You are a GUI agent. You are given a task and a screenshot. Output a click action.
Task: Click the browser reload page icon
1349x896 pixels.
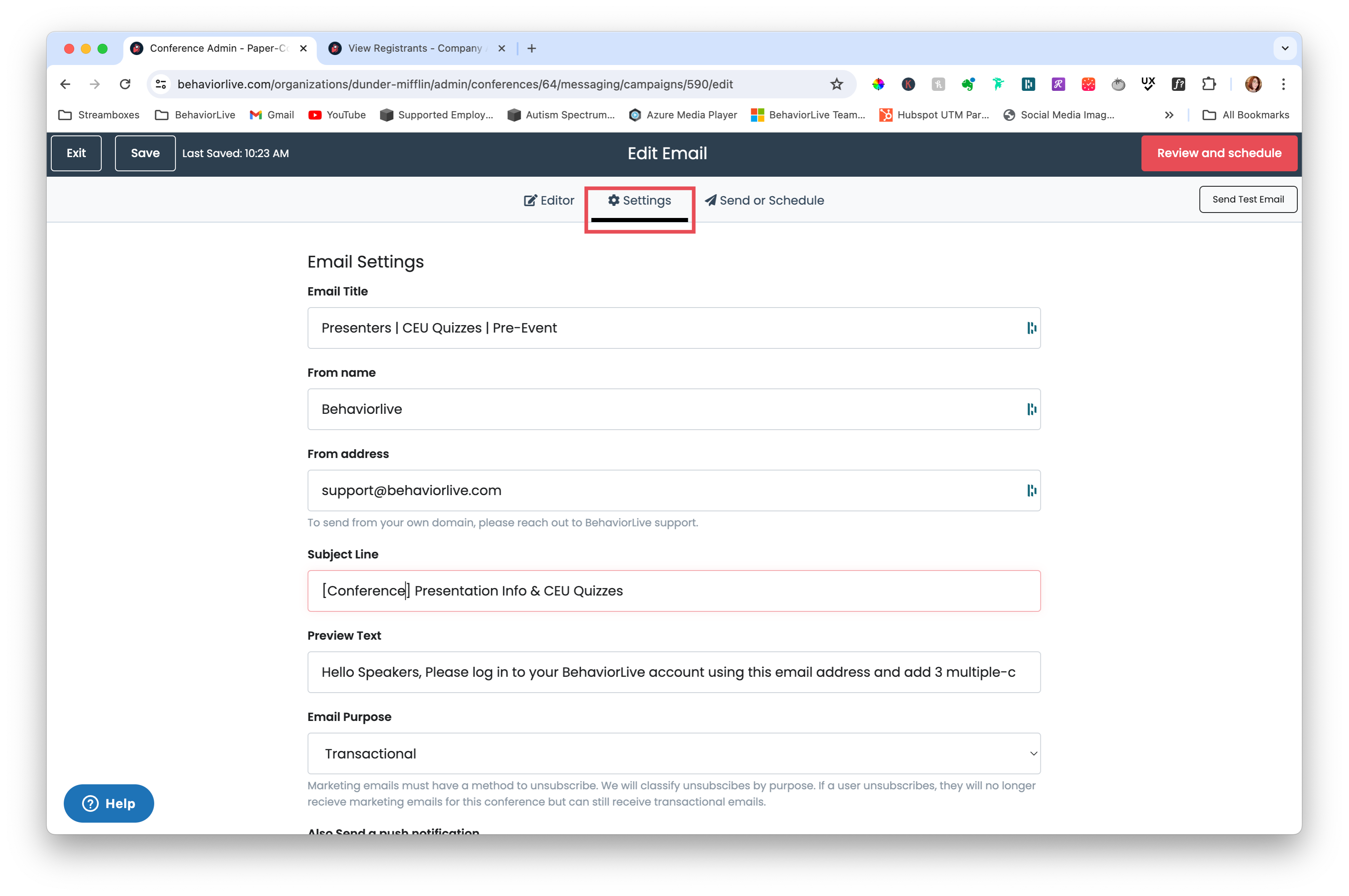[125, 84]
